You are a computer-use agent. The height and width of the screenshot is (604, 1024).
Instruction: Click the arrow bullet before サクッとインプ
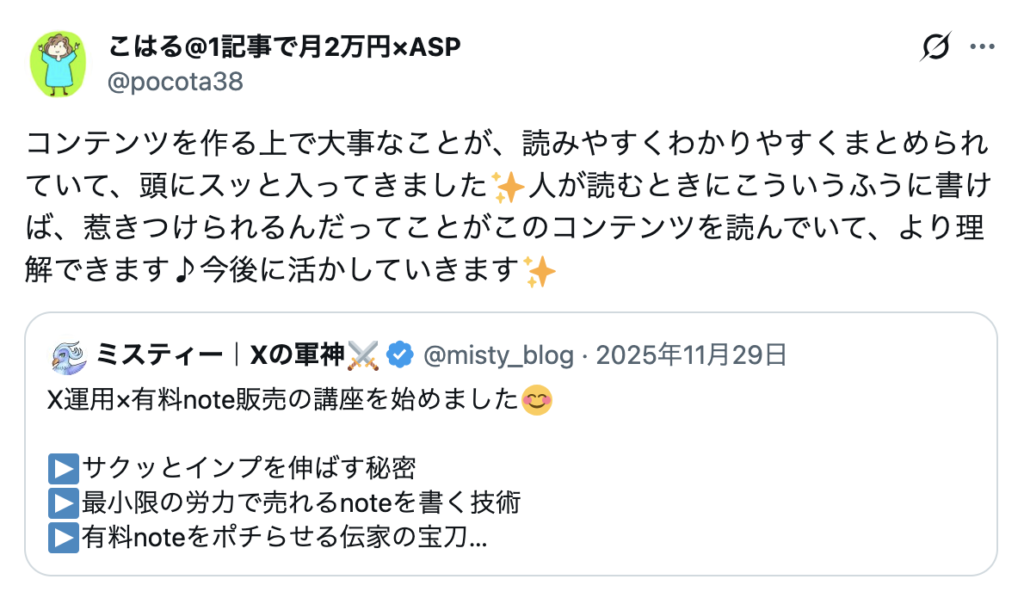[x=63, y=467]
